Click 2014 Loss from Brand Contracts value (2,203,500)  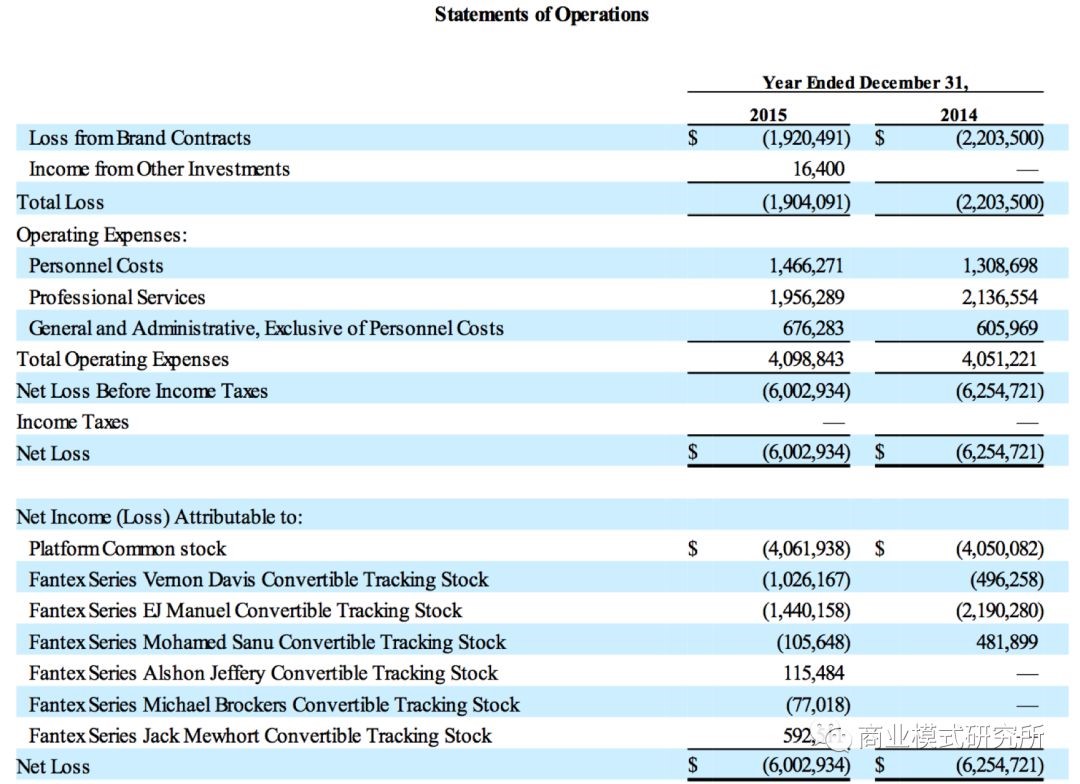pyautogui.click(x=999, y=138)
